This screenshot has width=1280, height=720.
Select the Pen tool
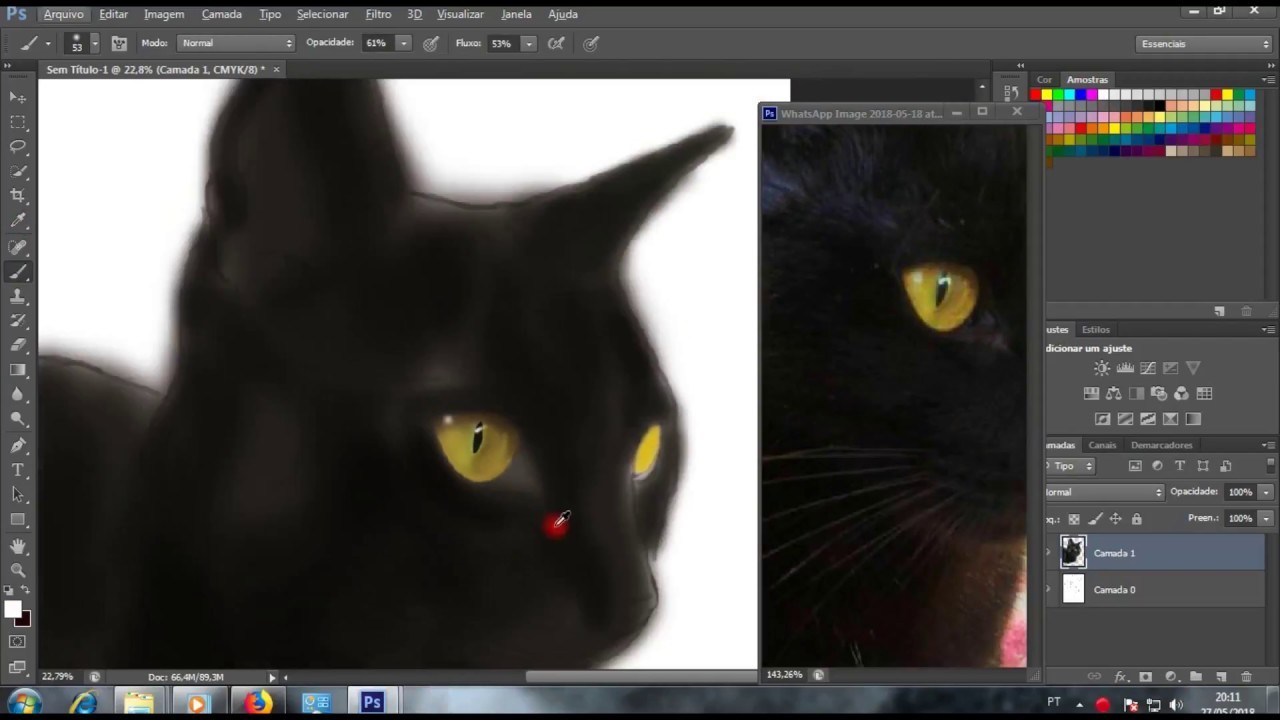pos(18,445)
